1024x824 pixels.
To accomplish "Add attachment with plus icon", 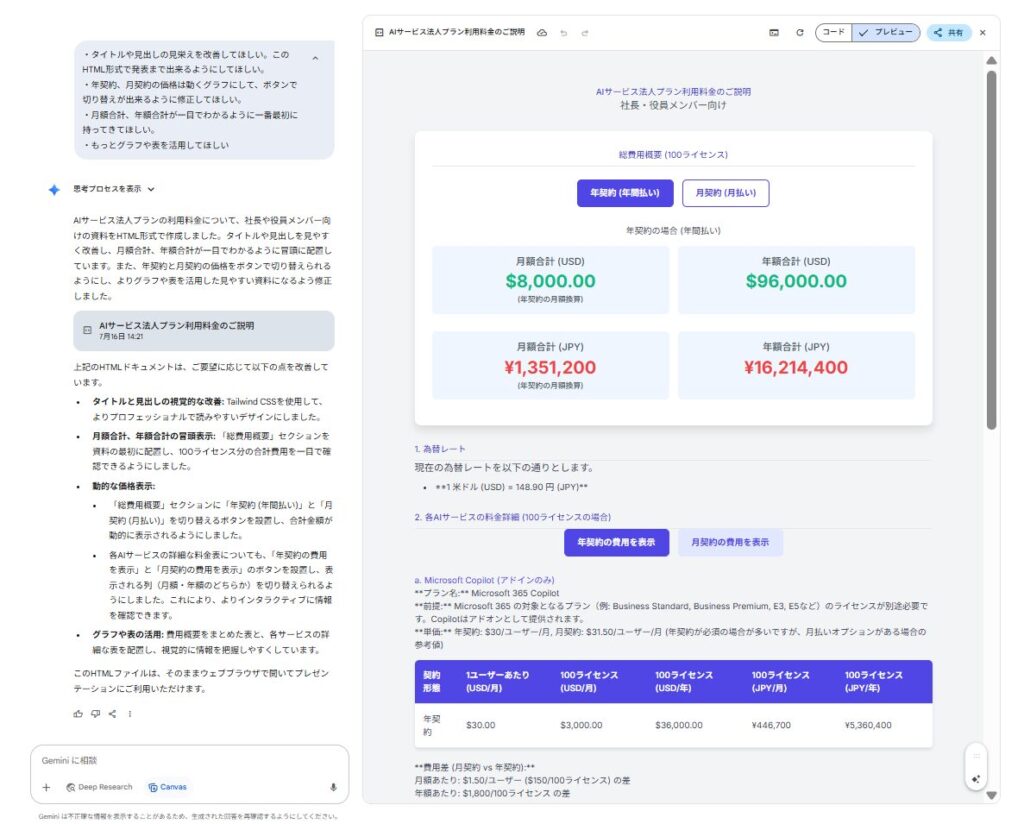I will 46,787.
